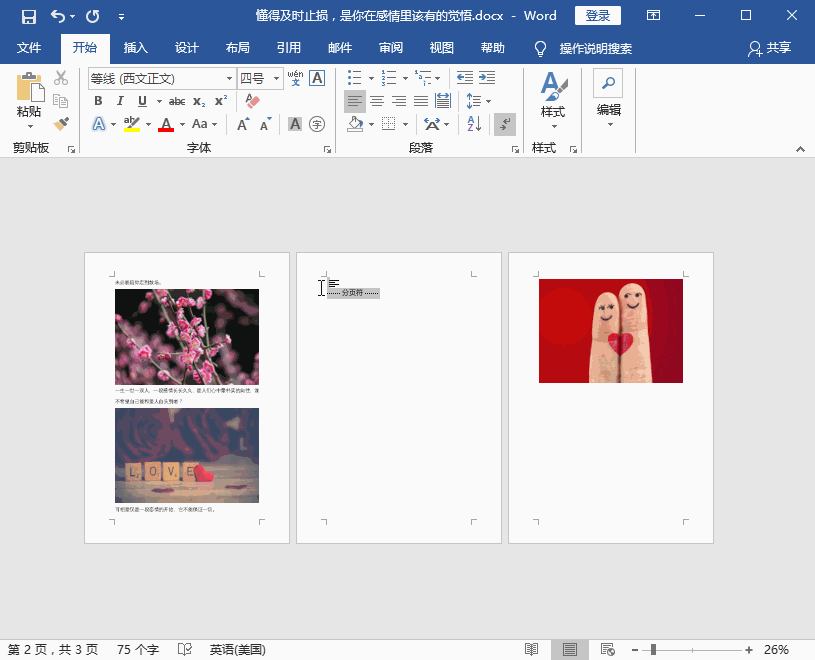Switch to the 插入 tab
This screenshot has height=660, width=815.
pyautogui.click(x=136, y=48)
